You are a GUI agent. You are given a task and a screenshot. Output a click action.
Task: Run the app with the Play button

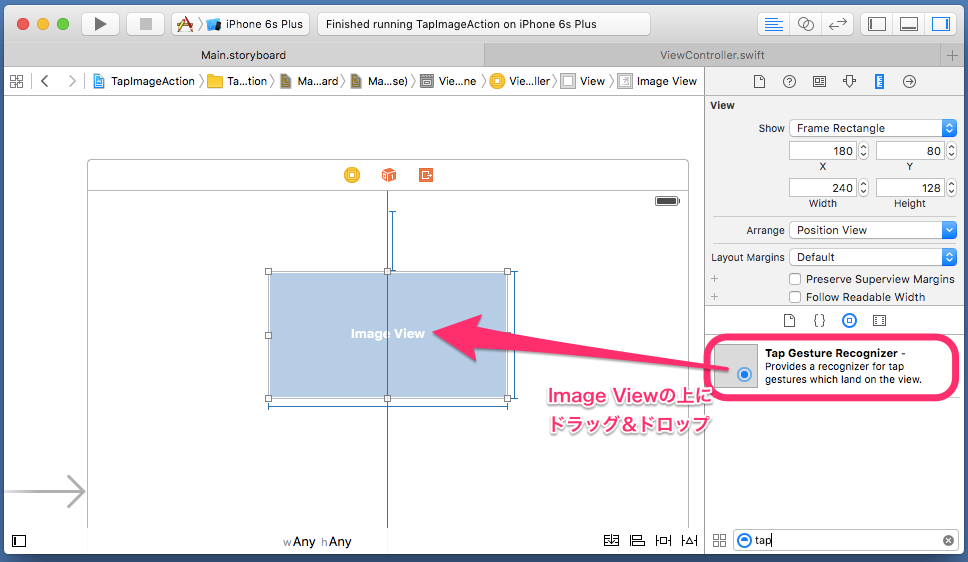tap(100, 24)
